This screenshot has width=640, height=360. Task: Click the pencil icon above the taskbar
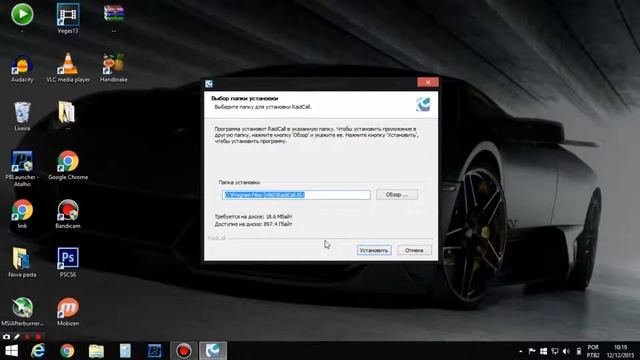(x=17, y=337)
